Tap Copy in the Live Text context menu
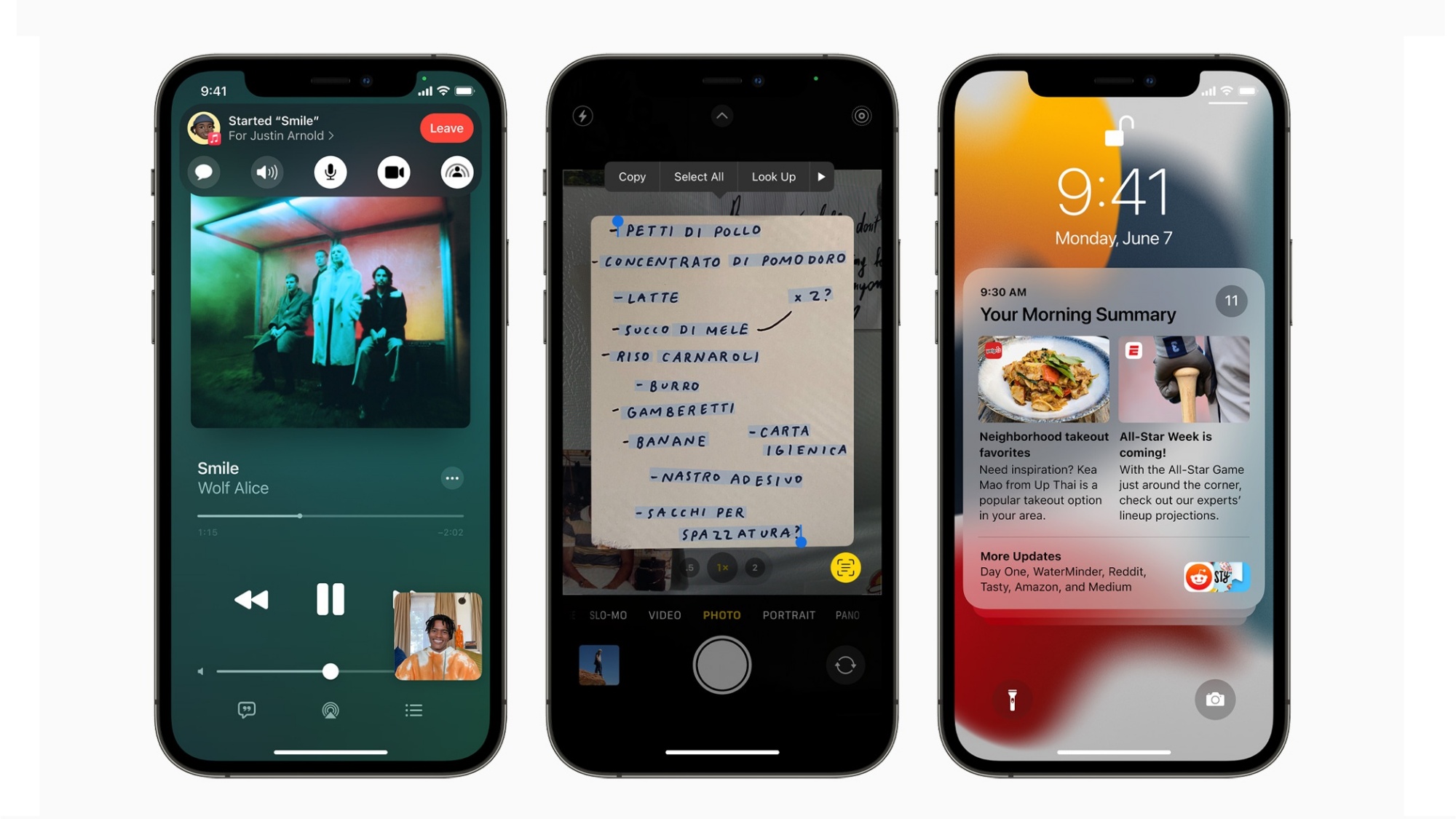Viewport: 1456px width, 819px height. (x=631, y=177)
